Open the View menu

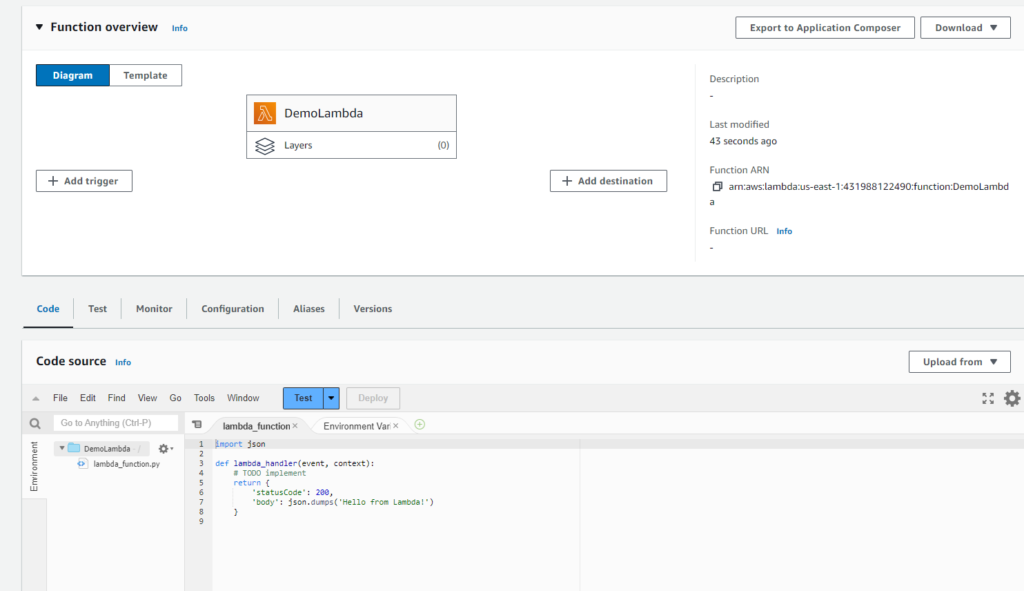tap(147, 398)
